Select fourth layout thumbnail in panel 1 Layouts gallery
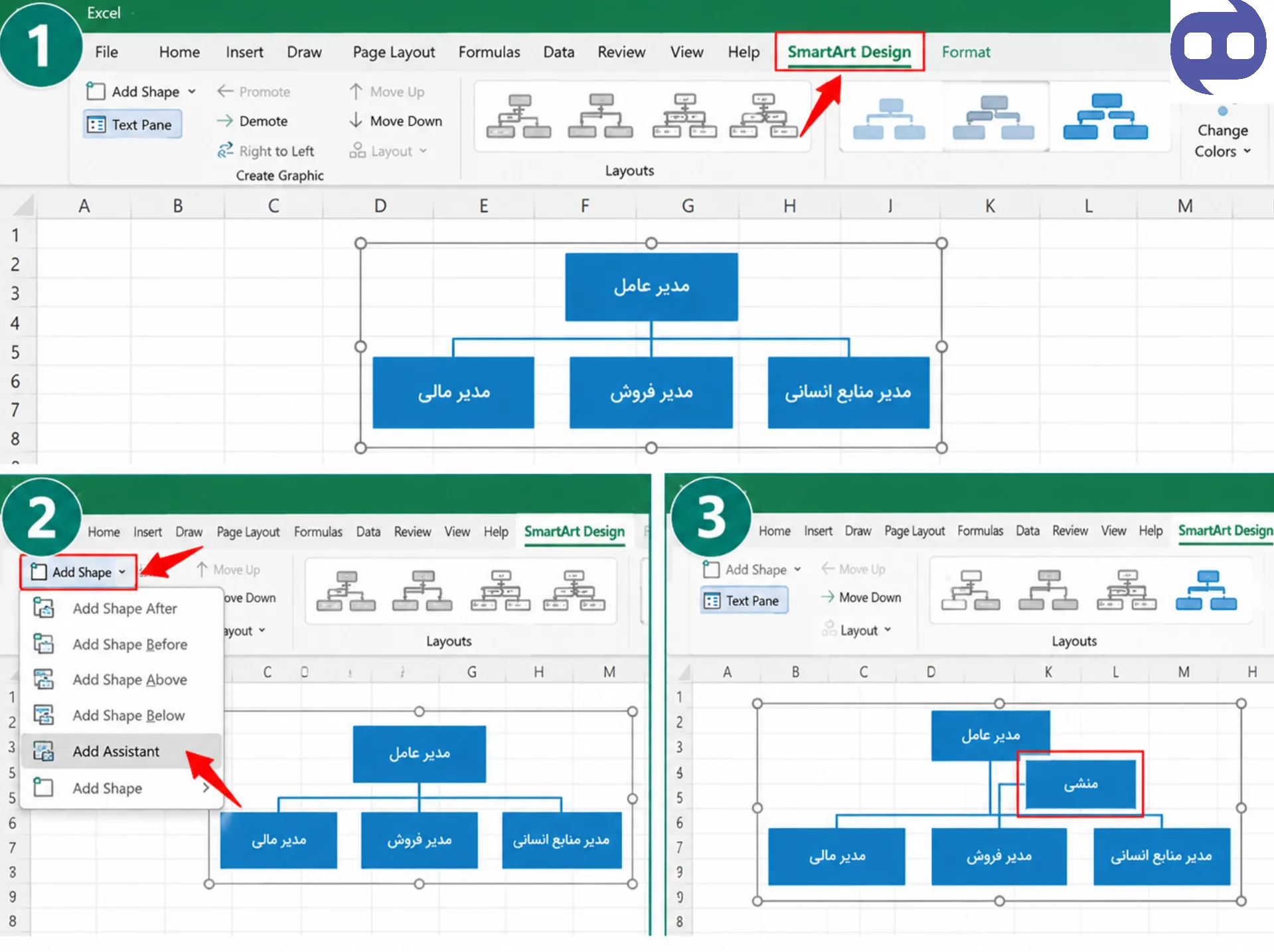This screenshot has width=1274, height=952. 763,116
